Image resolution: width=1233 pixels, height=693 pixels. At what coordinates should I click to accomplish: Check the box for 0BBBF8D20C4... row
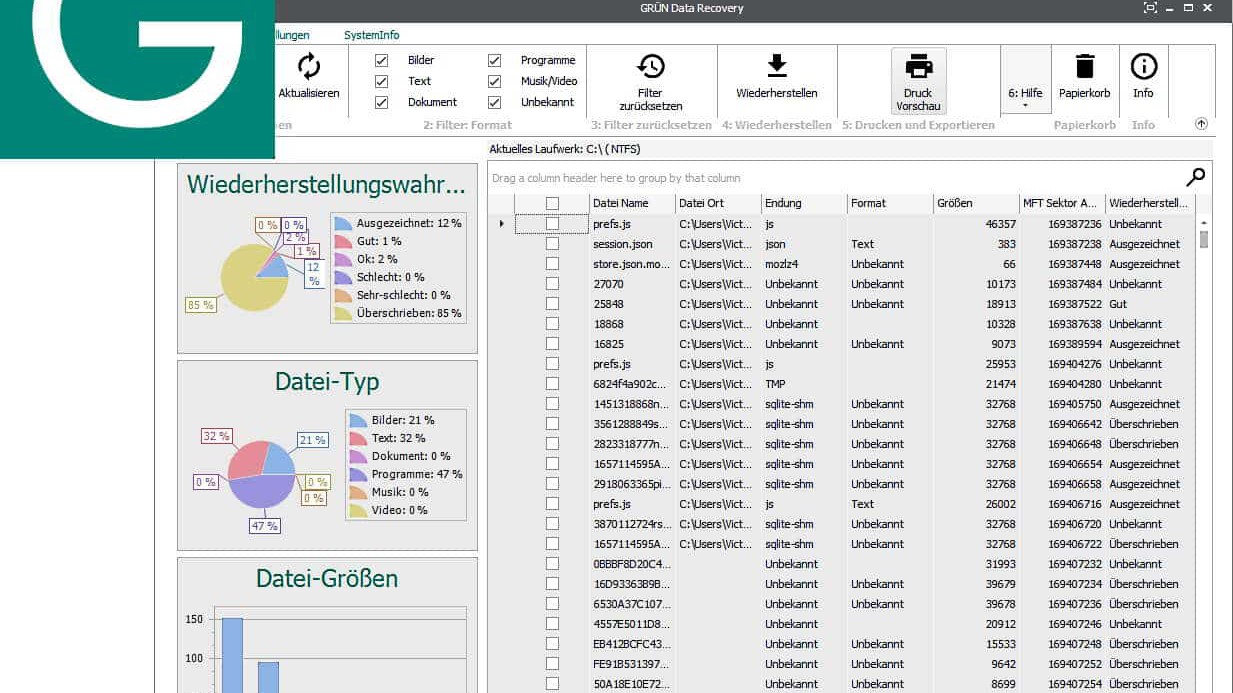pyautogui.click(x=552, y=564)
